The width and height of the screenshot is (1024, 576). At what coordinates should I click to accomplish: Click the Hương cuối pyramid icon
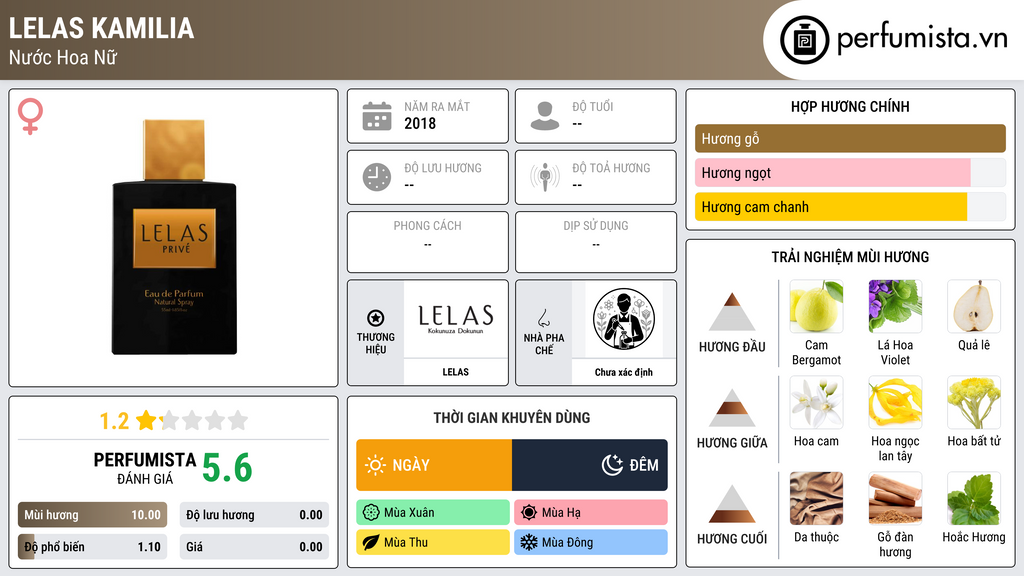[732, 504]
